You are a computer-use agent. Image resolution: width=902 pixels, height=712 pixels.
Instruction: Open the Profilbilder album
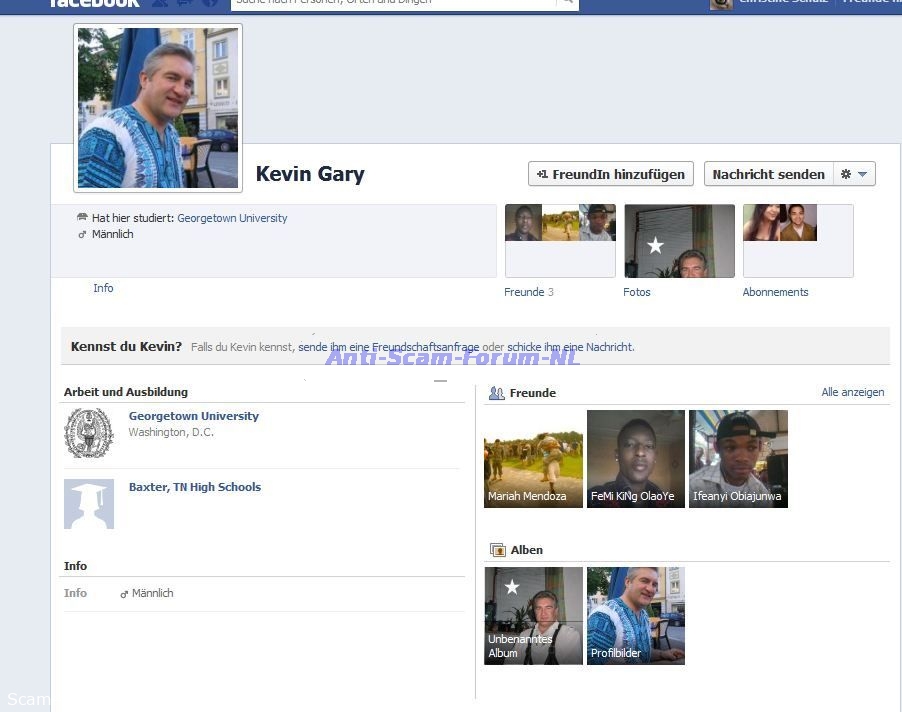(635, 616)
